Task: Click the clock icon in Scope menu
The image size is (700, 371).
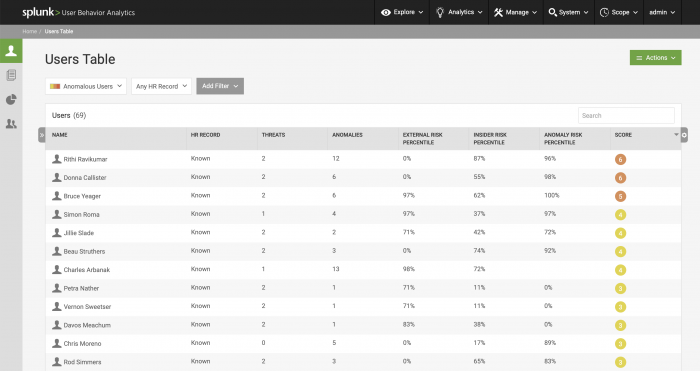Action: tap(604, 13)
